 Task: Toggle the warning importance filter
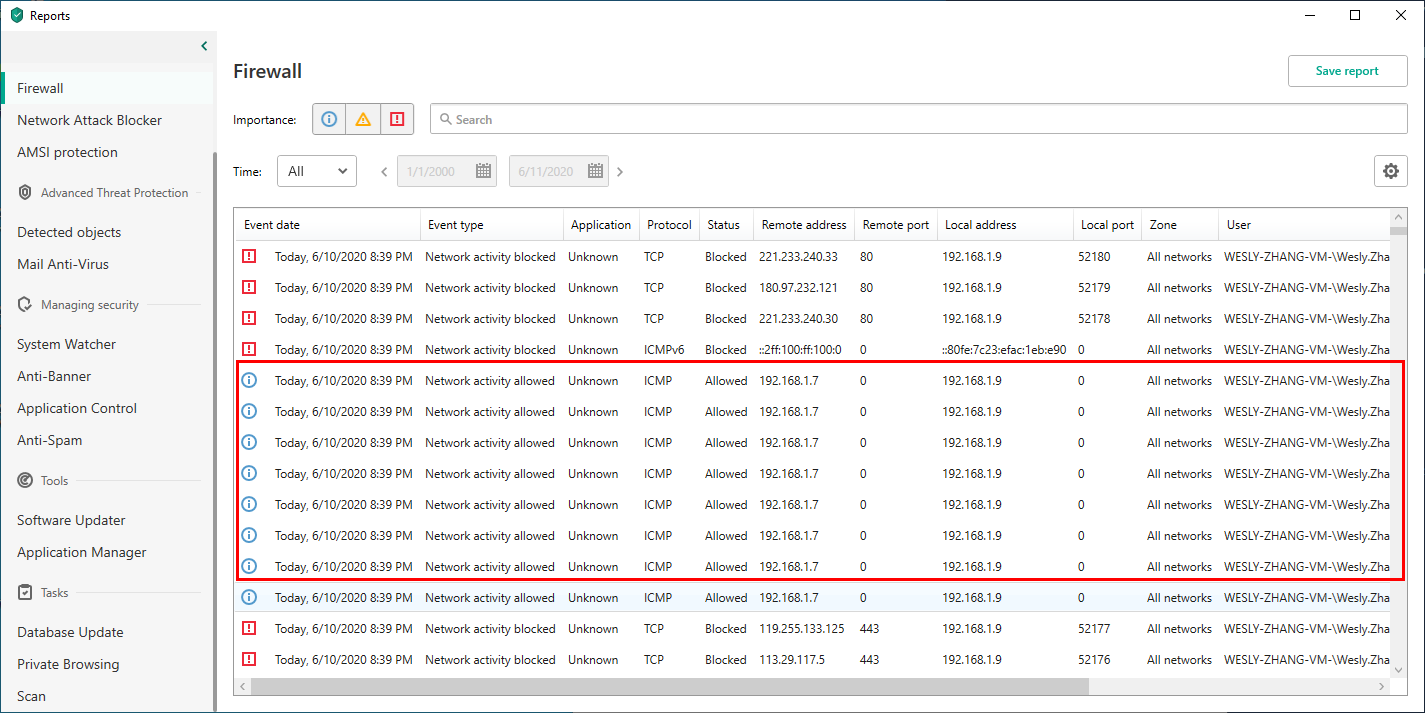[363, 119]
